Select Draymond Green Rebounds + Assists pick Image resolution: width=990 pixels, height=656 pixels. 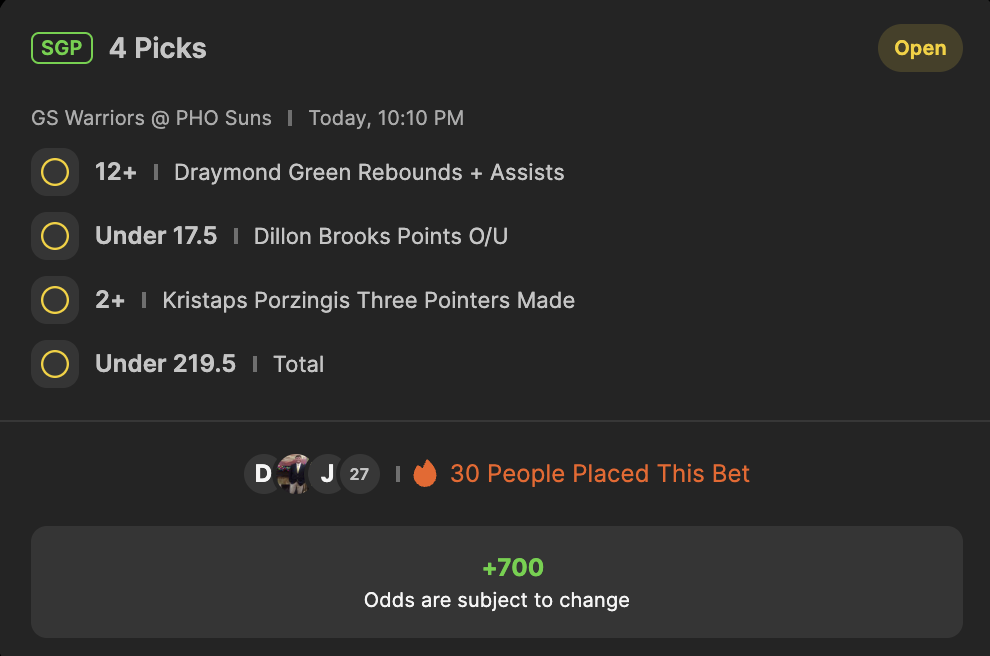(369, 172)
